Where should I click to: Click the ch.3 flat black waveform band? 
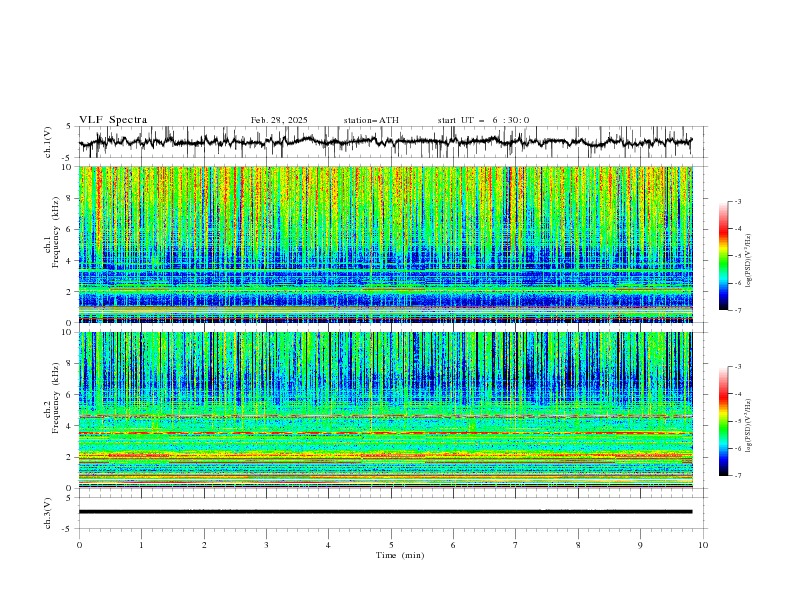coord(385,512)
